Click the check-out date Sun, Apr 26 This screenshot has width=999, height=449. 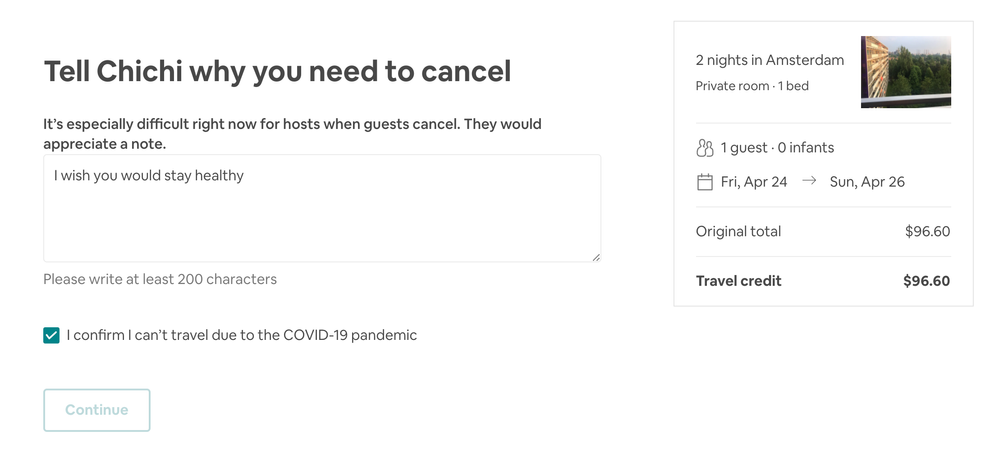point(867,182)
